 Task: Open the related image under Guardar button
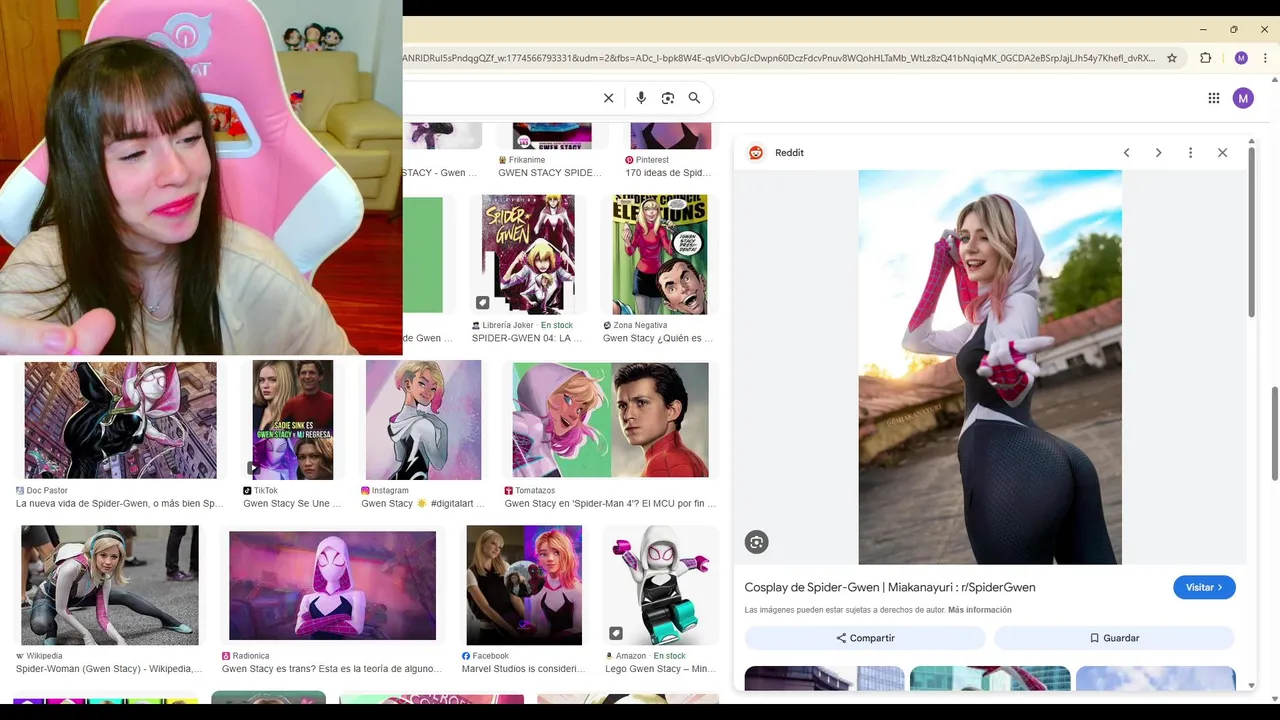(1156, 678)
